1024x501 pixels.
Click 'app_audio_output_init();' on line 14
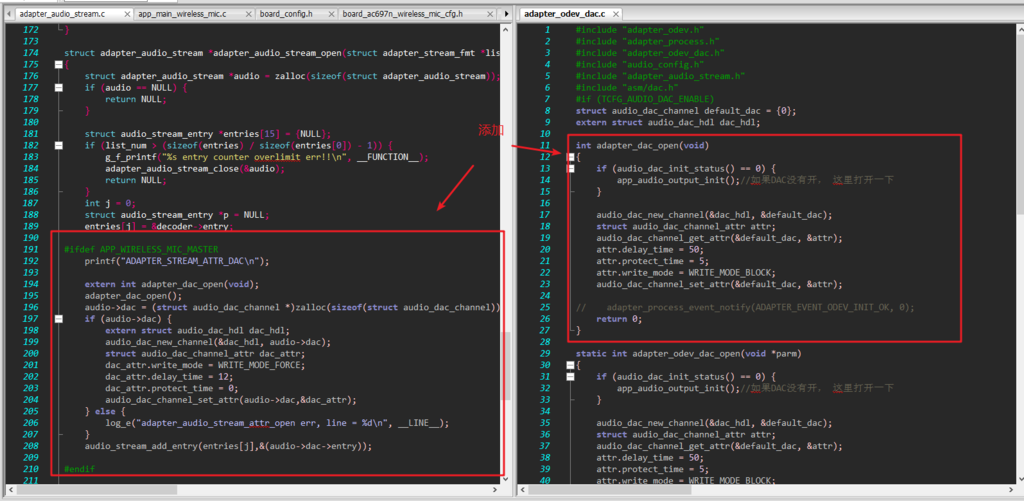pyautogui.click(x=678, y=180)
